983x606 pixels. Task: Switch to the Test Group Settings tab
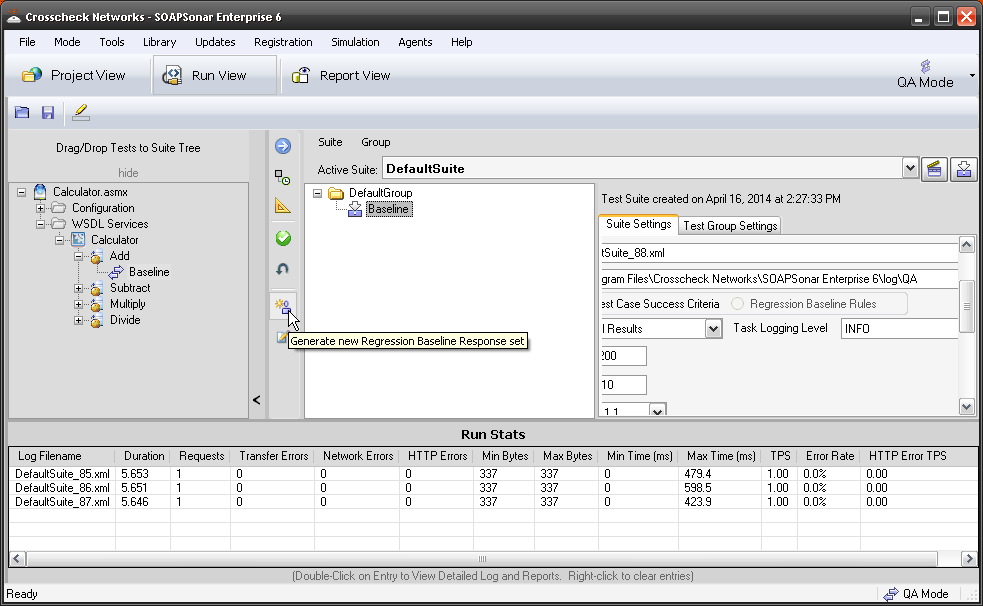(730, 226)
